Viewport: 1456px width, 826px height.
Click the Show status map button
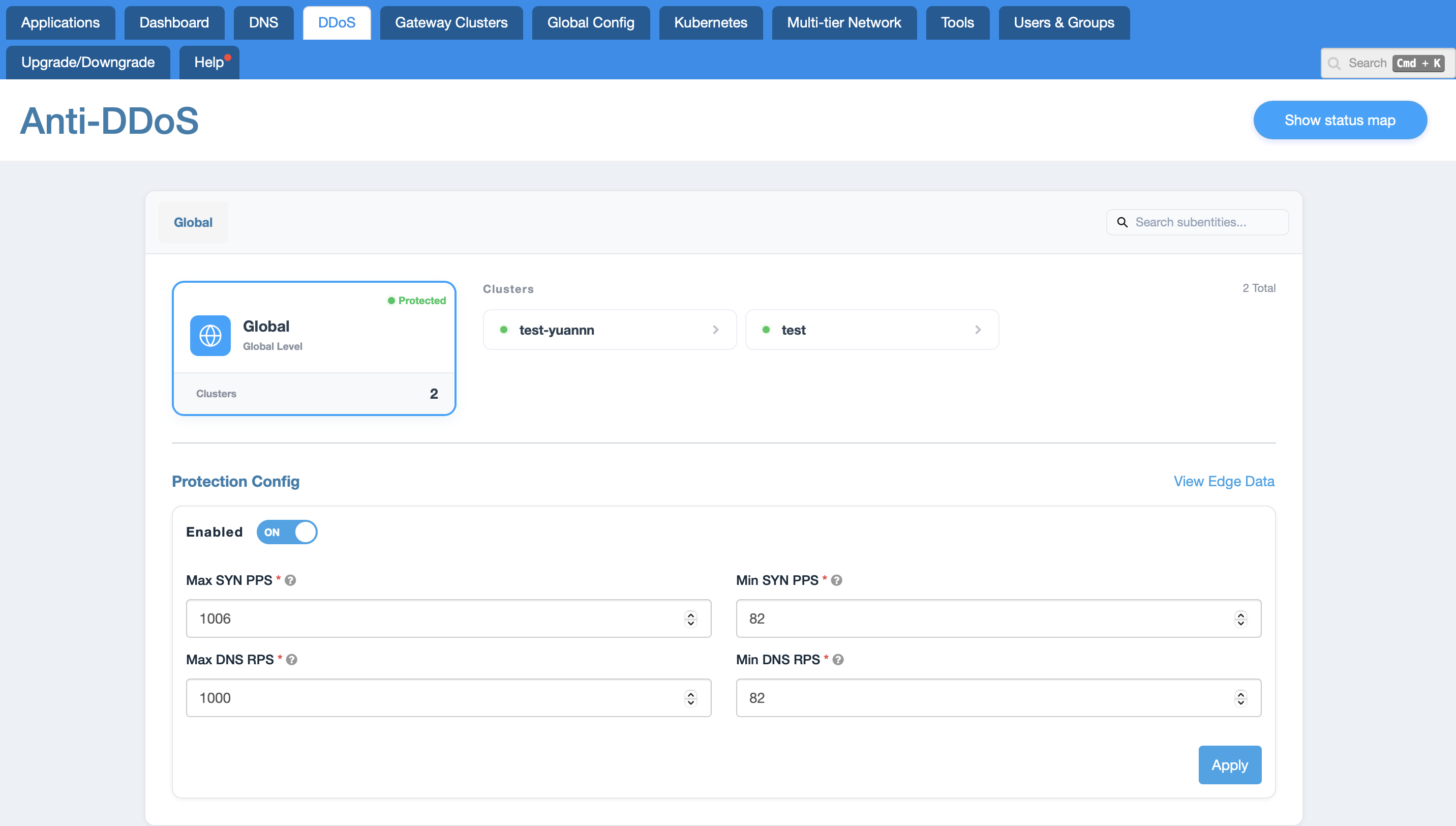point(1340,120)
